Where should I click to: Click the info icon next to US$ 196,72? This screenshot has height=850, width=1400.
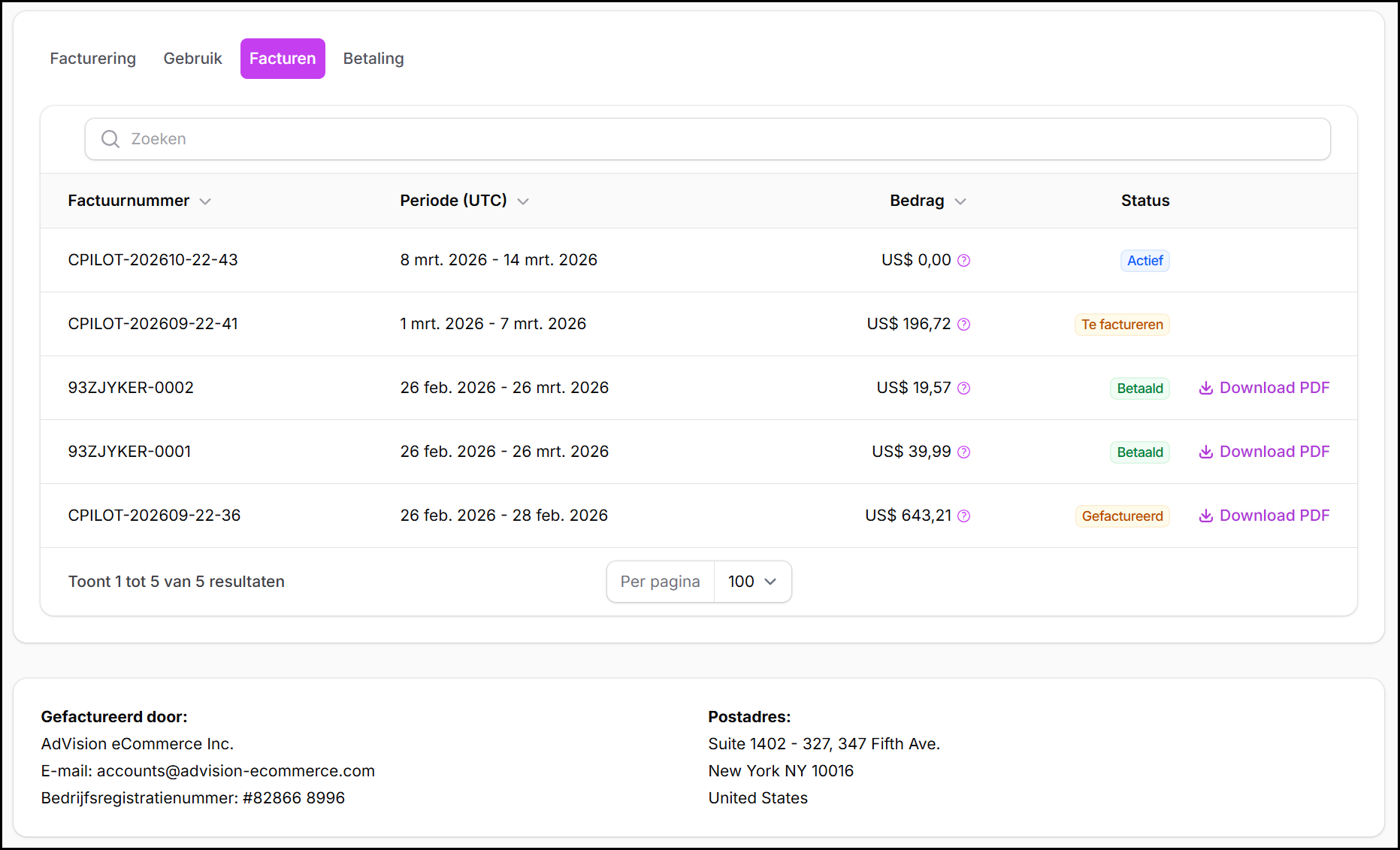963,325
